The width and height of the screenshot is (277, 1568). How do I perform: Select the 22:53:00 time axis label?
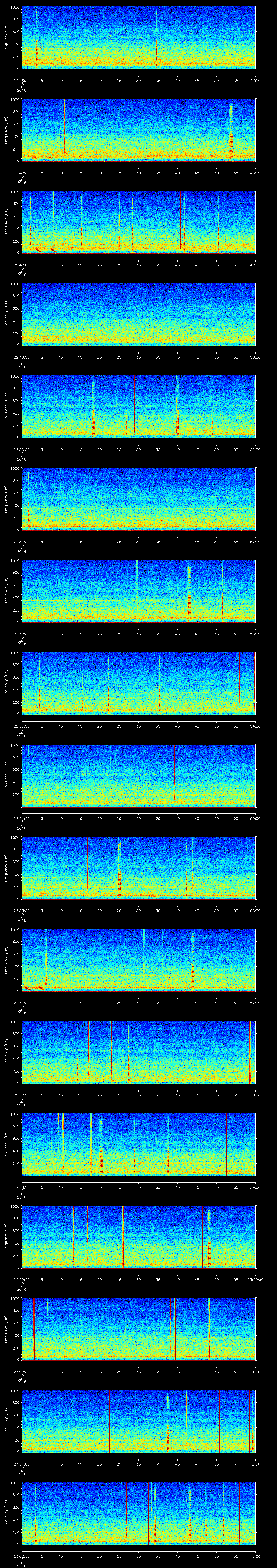click(x=21, y=726)
